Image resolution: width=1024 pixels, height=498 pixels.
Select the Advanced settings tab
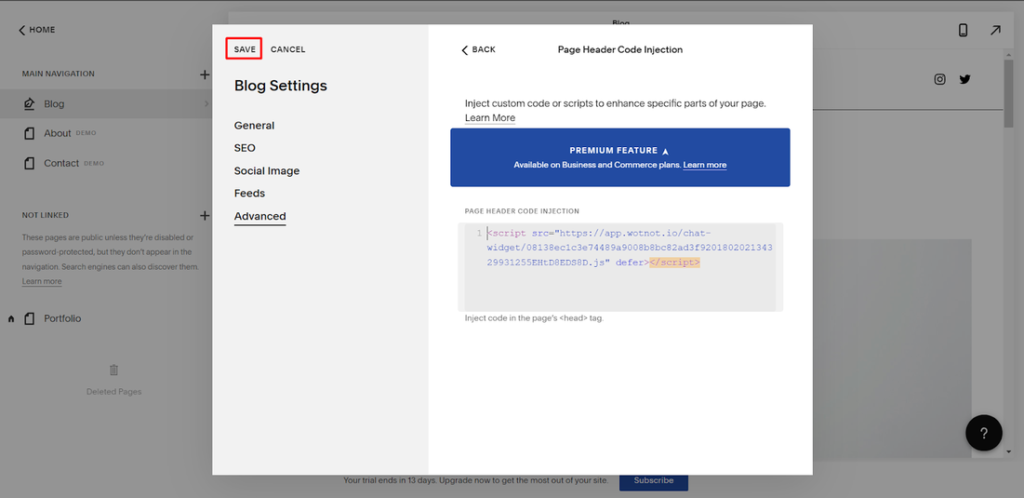point(260,216)
